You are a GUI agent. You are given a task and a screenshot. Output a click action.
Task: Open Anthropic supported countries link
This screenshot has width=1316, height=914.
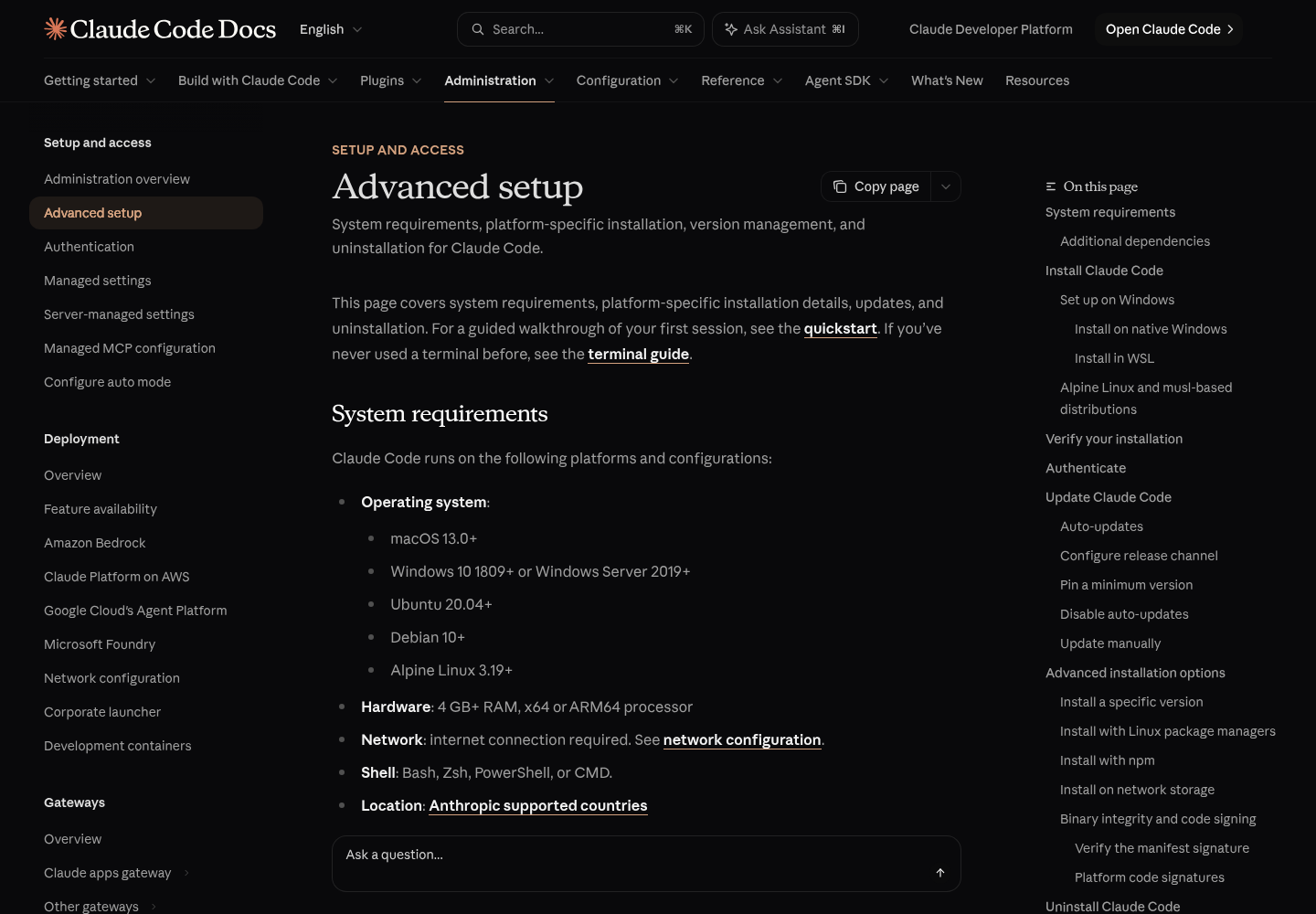click(x=538, y=805)
